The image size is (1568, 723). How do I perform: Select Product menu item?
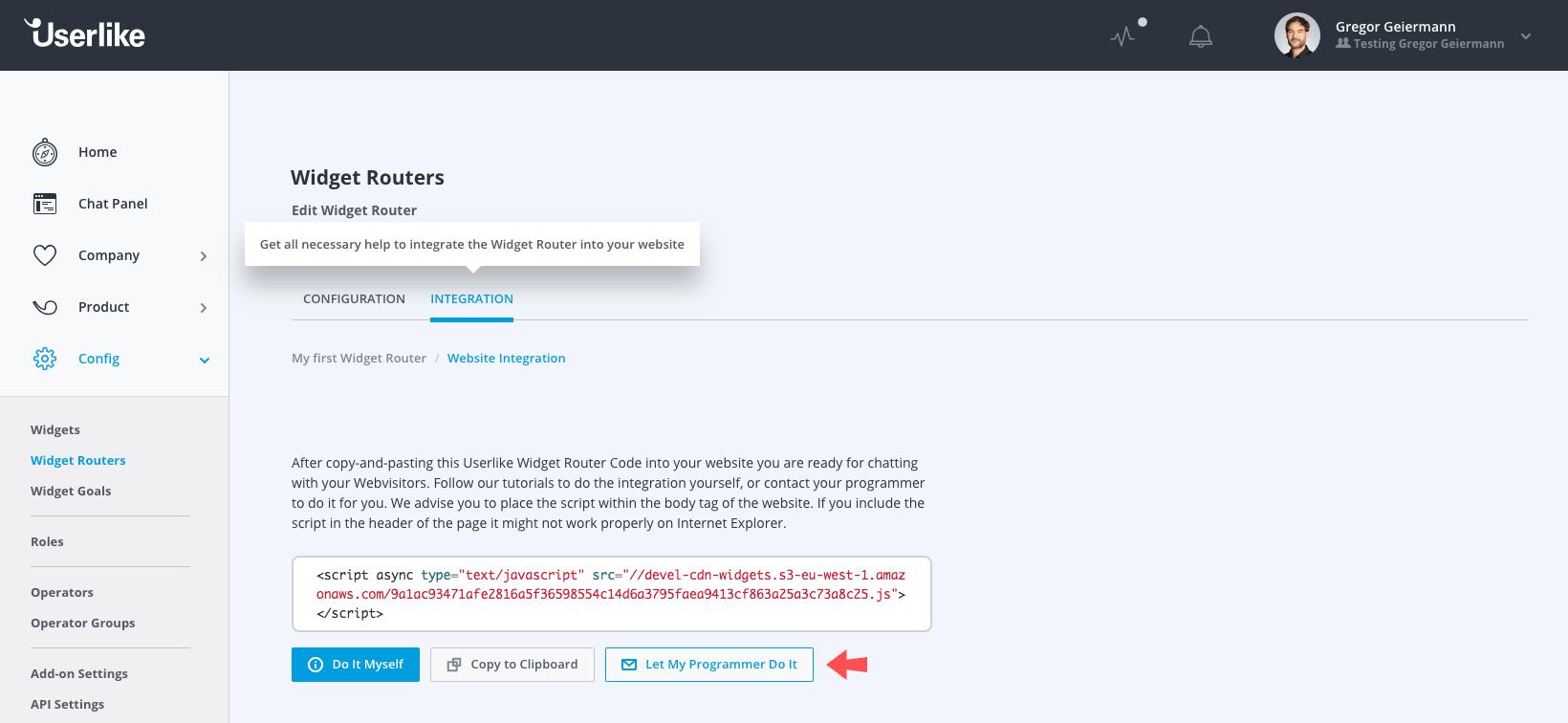pyautogui.click(x=103, y=307)
